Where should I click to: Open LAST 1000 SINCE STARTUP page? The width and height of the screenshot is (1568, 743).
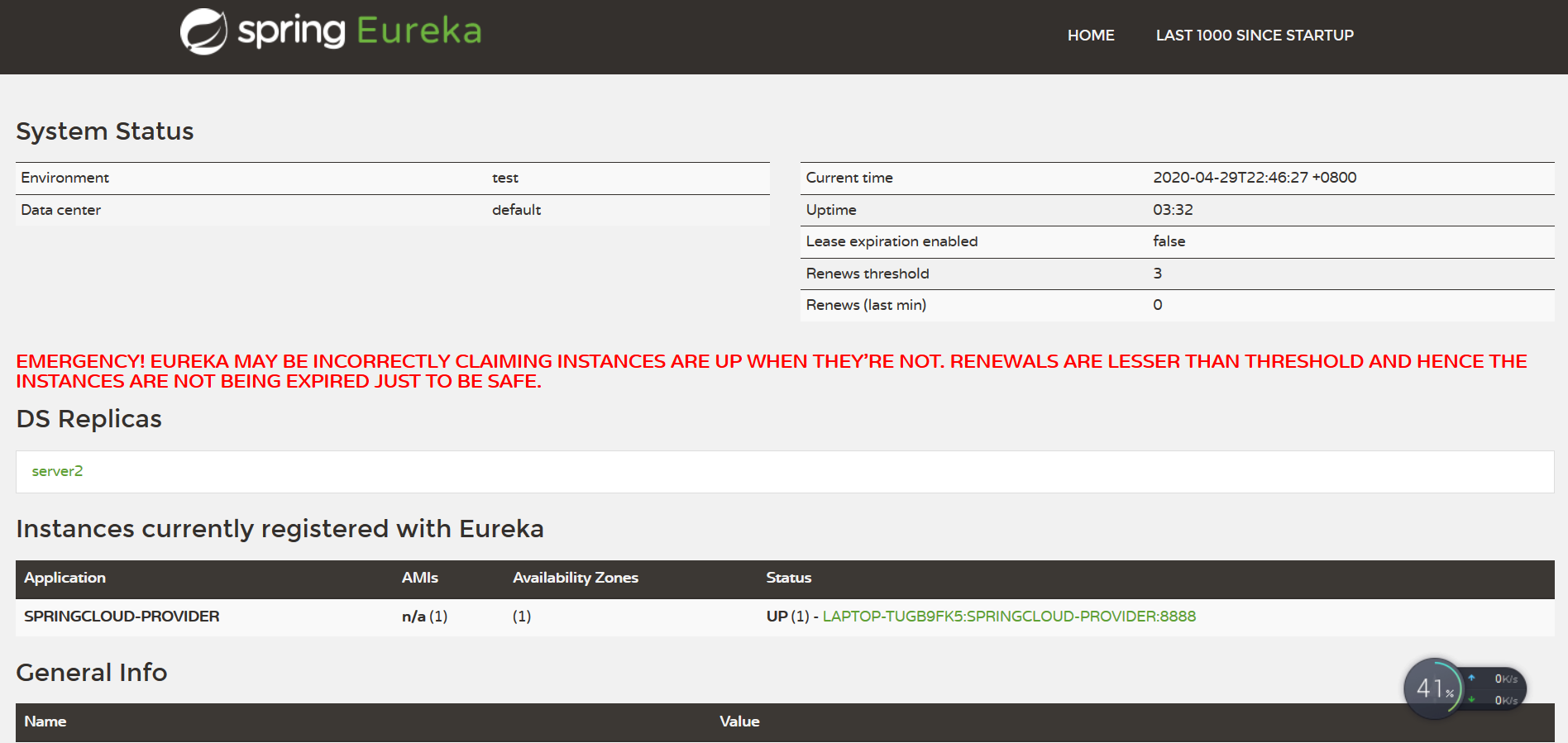(1255, 36)
